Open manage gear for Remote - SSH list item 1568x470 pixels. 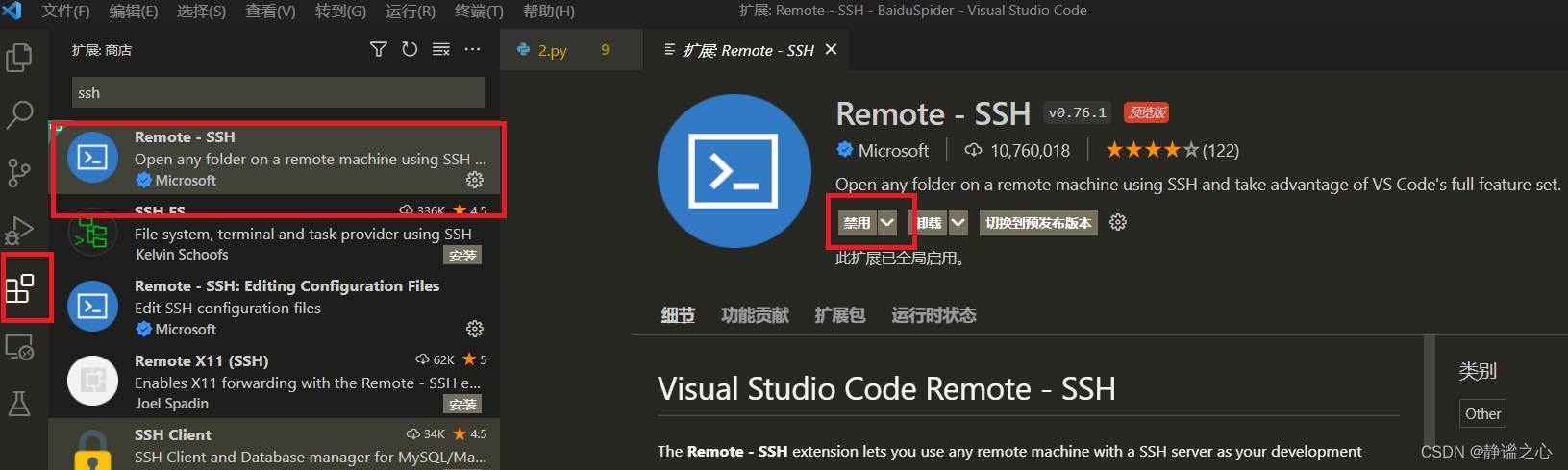[x=475, y=180]
